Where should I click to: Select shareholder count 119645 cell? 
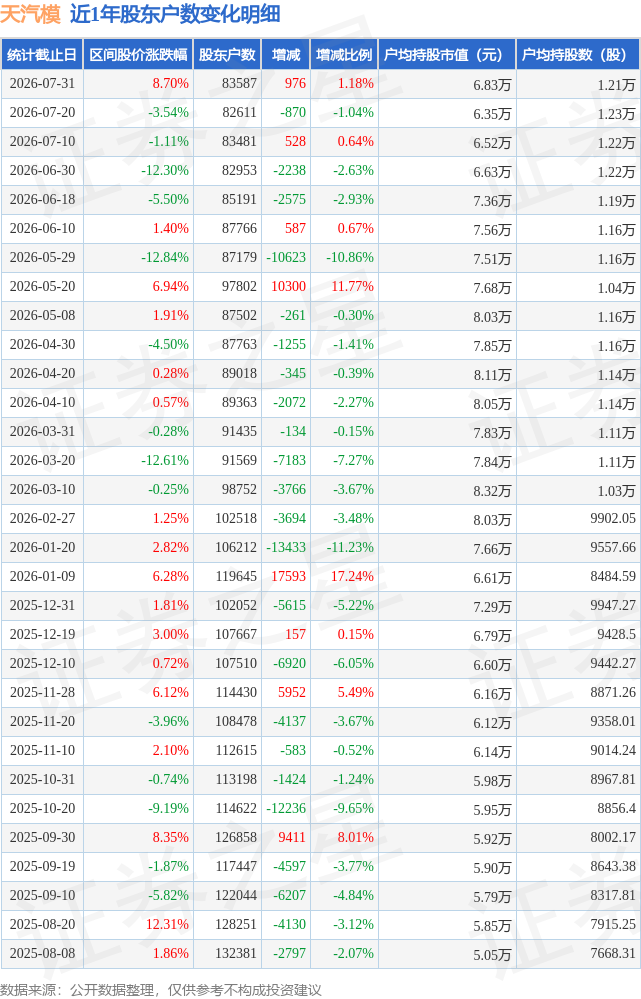coord(236,577)
